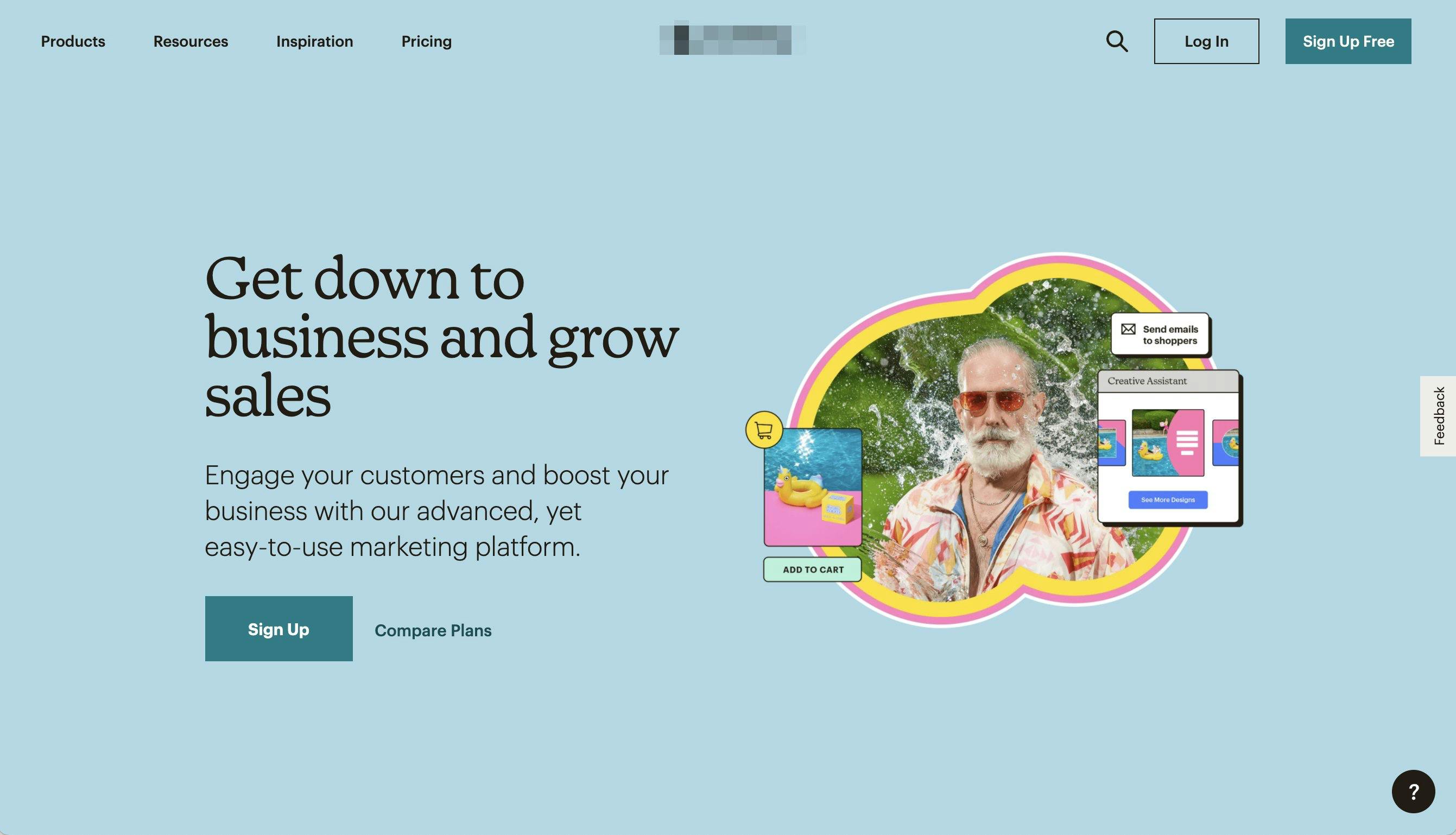Click the help question mark icon
Screen dimensions: 1456x835
coord(1413,791)
